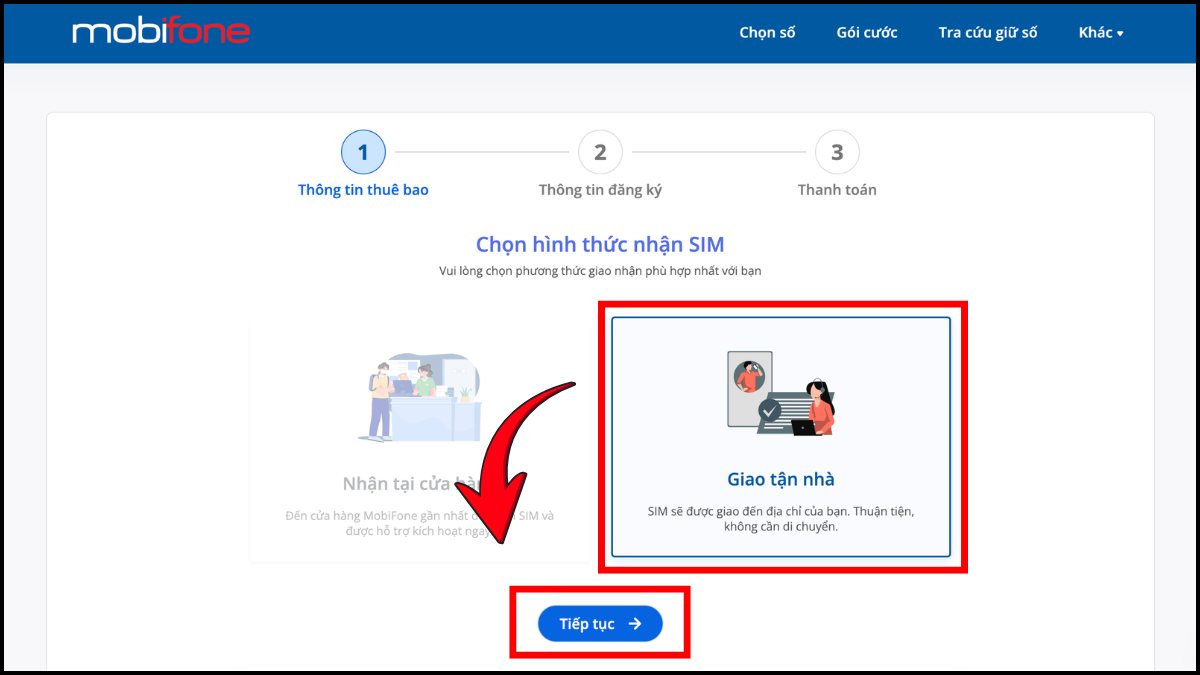Image resolution: width=1200 pixels, height=675 pixels.
Task: Click the Thông tin thuê bao label
Action: [363, 190]
